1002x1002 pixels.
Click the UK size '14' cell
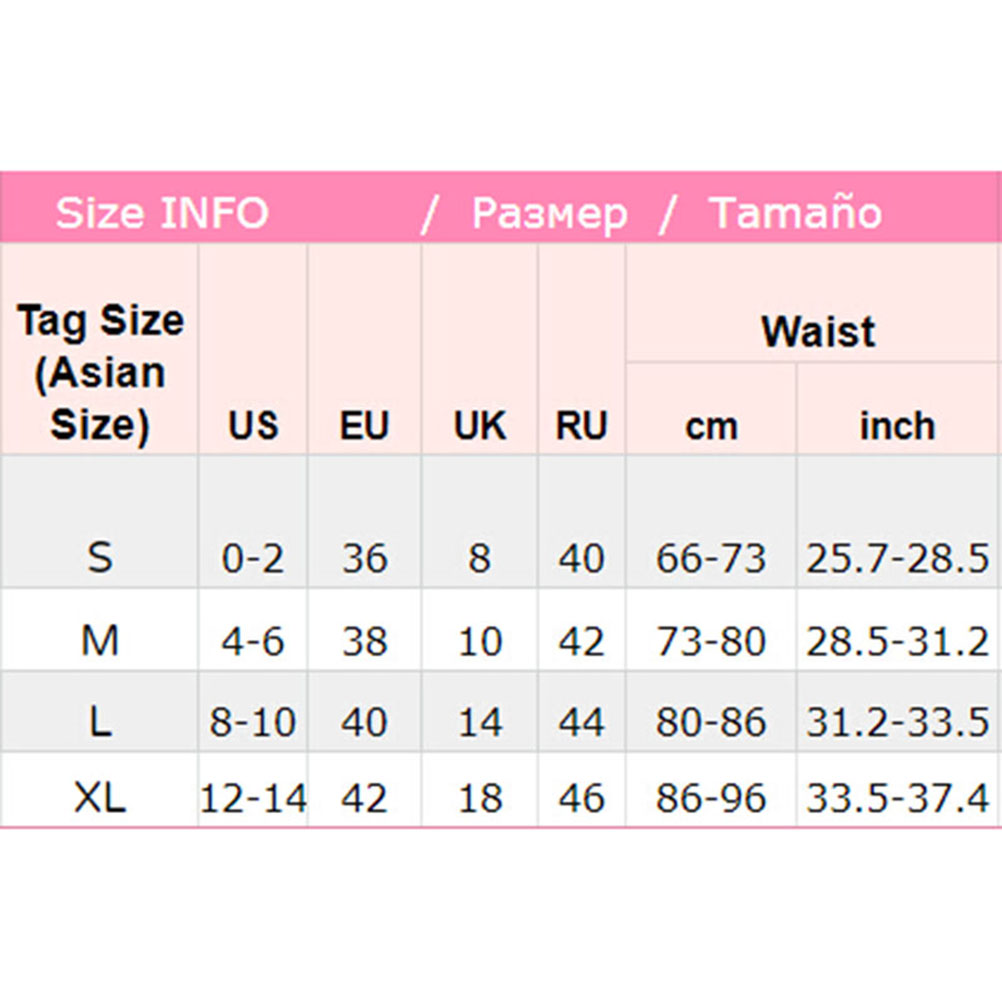480,721
